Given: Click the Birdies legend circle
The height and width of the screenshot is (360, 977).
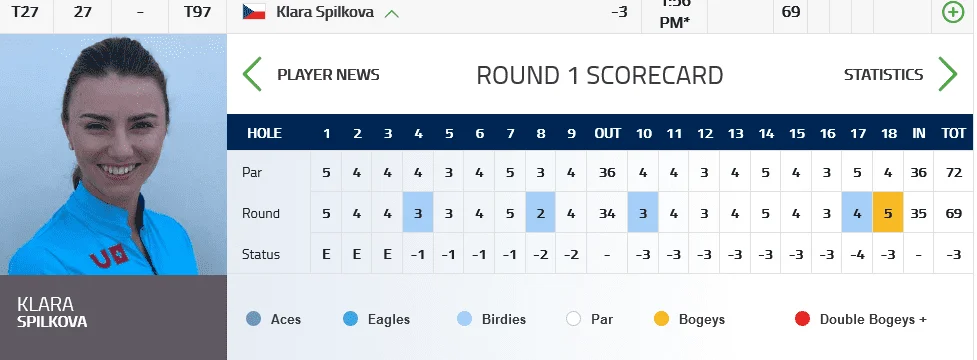Looking at the screenshot, I should click(x=465, y=319).
